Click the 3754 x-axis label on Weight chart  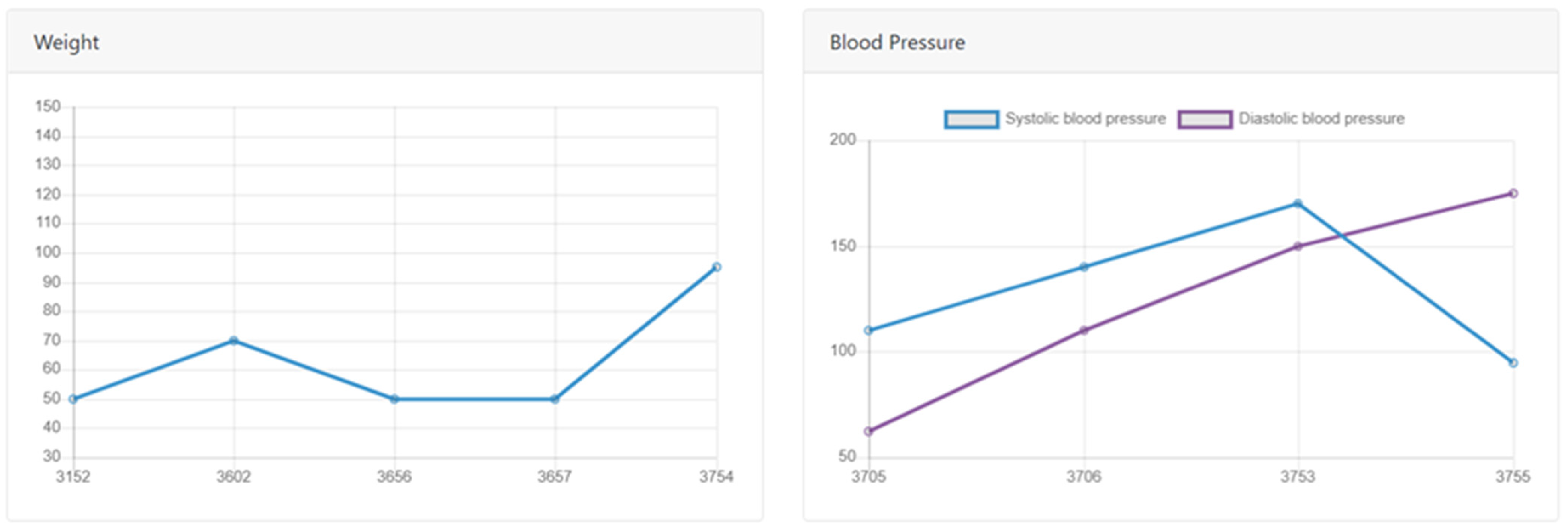point(716,477)
